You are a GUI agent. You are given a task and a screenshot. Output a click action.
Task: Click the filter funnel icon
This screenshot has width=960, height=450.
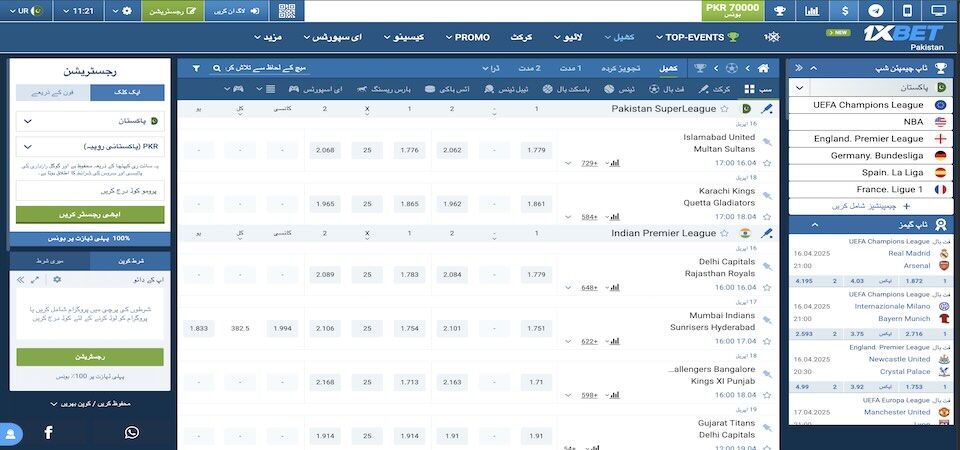coord(196,69)
